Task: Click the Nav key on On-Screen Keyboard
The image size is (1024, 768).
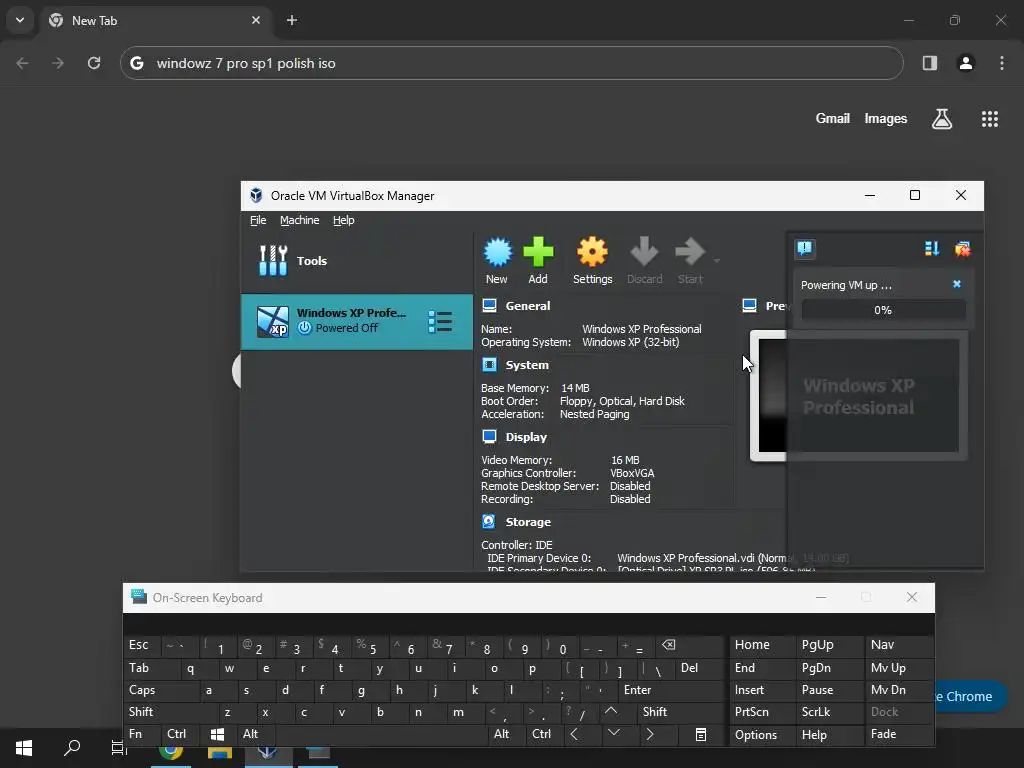Action: coord(899,645)
